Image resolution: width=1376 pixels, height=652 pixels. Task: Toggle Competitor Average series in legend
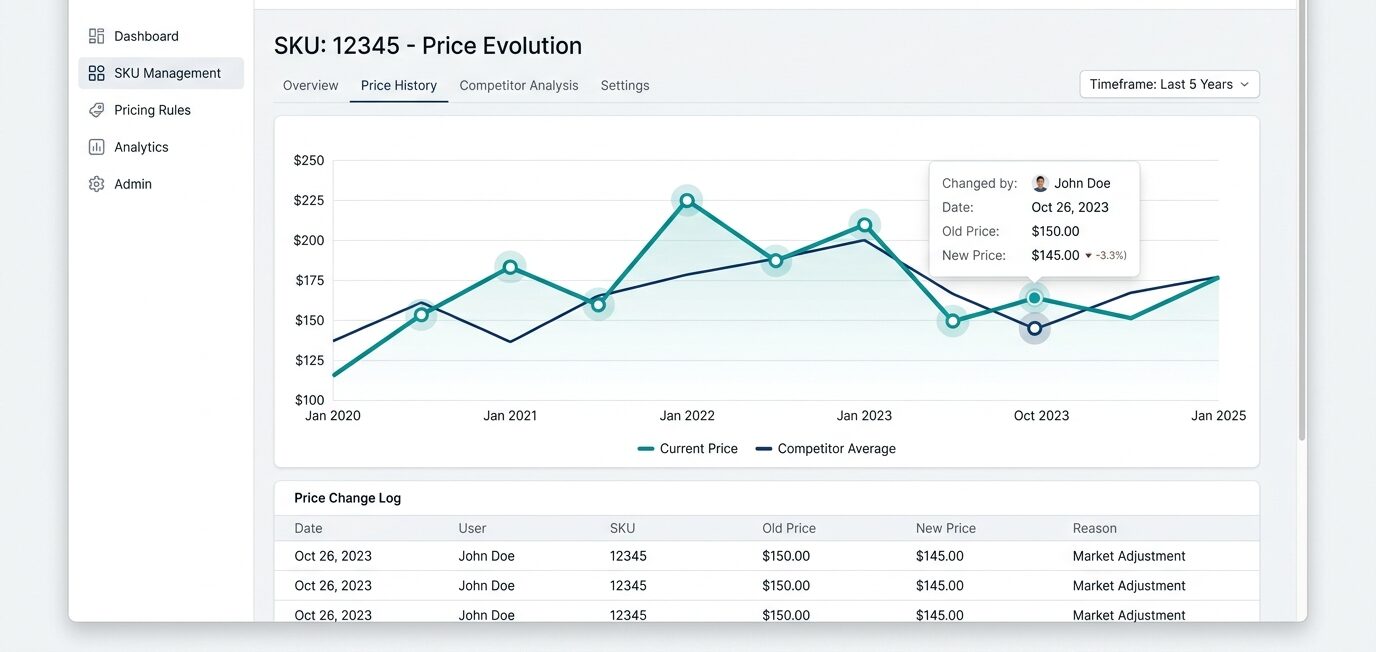(x=825, y=449)
